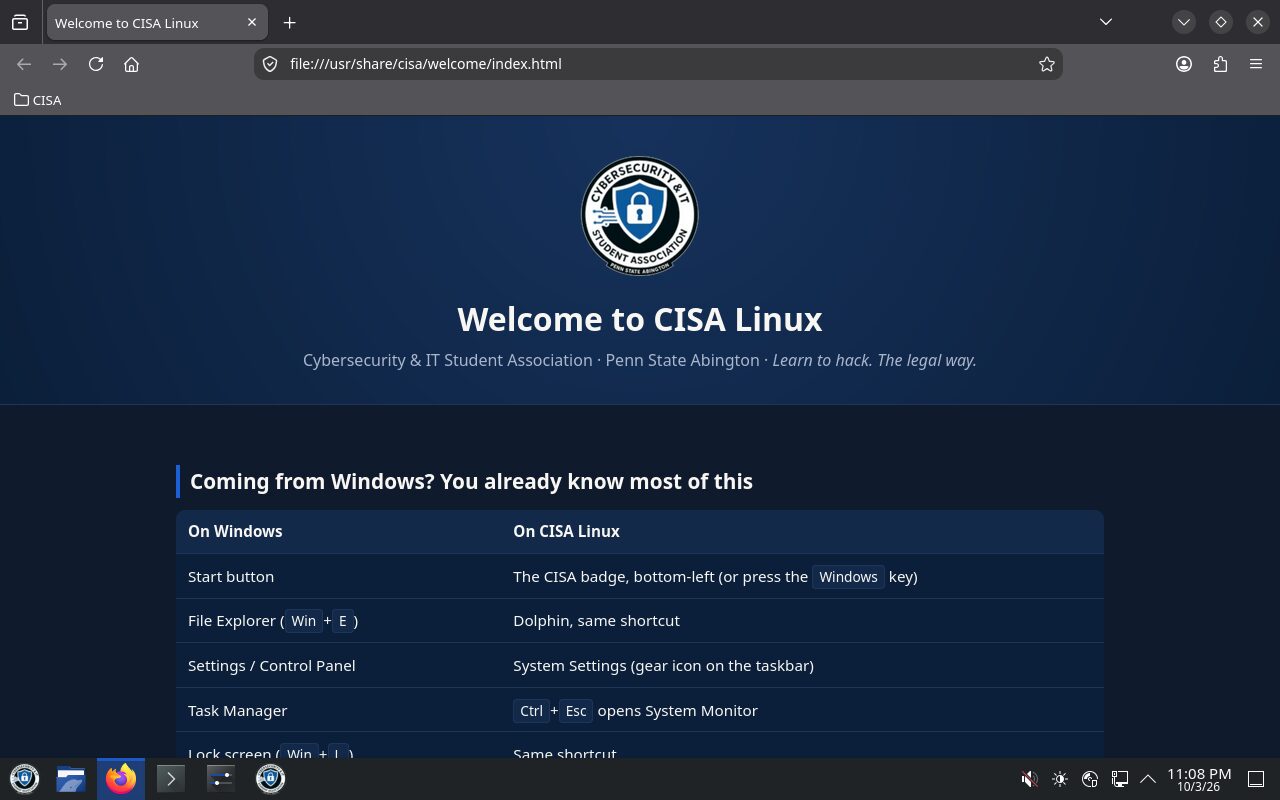Image resolution: width=1280 pixels, height=800 pixels.
Task: Click the forward navigation arrow
Action: (x=60, y=64)
